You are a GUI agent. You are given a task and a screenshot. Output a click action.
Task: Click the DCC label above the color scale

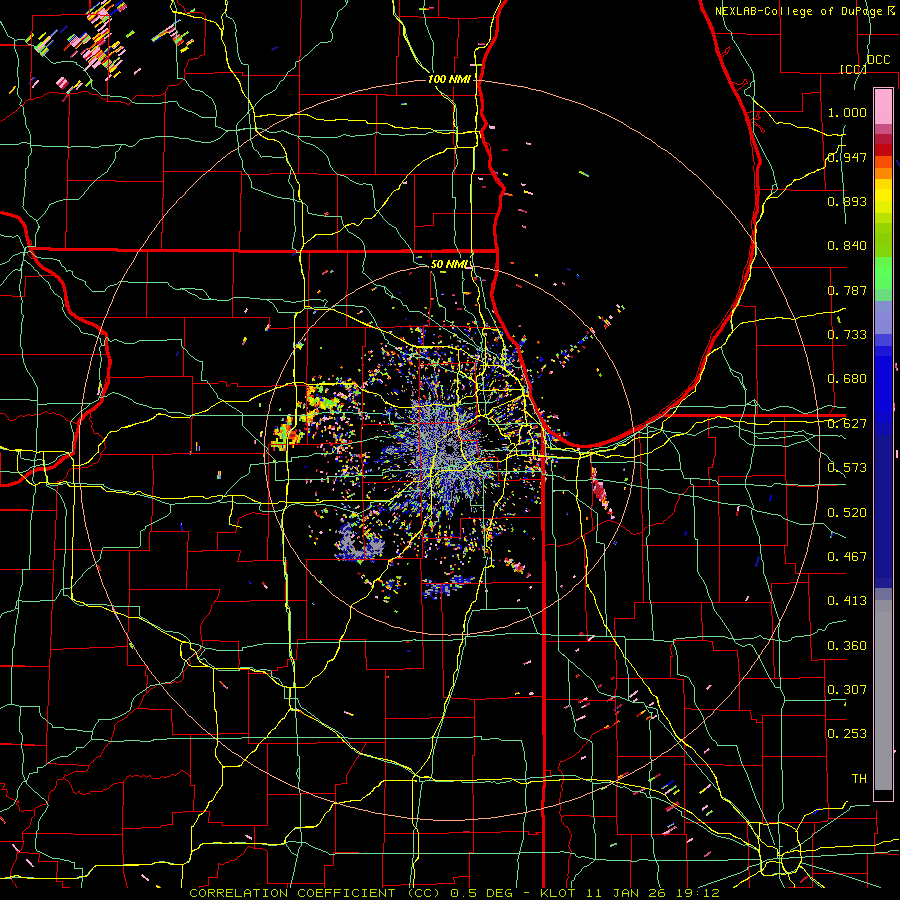coord(878,60)
